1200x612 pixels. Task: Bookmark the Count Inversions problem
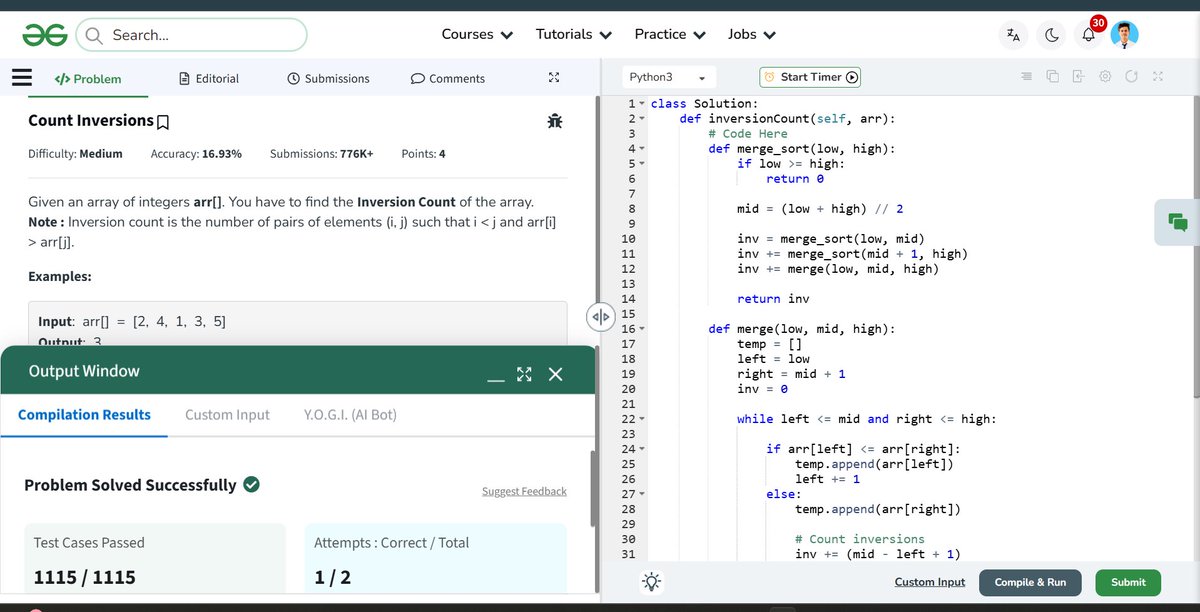point(163,122)
